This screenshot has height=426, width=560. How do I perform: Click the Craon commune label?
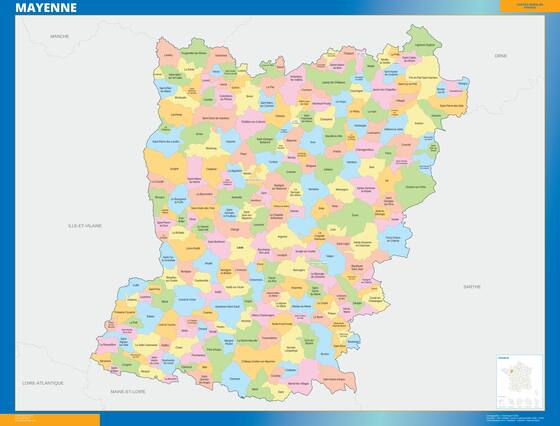(179, 347)
